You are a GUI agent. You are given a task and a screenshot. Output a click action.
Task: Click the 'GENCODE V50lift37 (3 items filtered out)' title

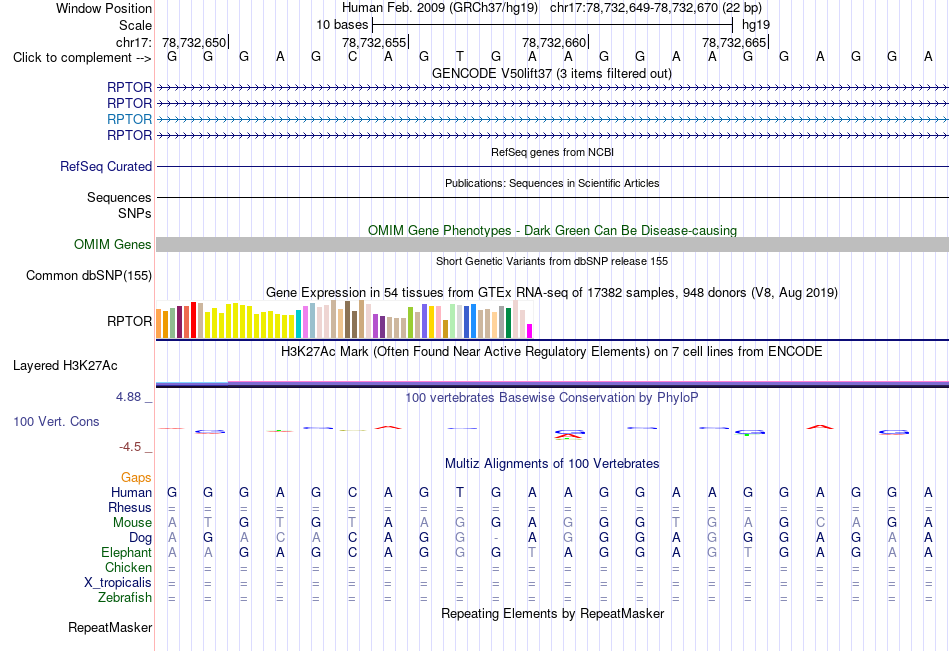pyautogui.click(x=552, y=74)
